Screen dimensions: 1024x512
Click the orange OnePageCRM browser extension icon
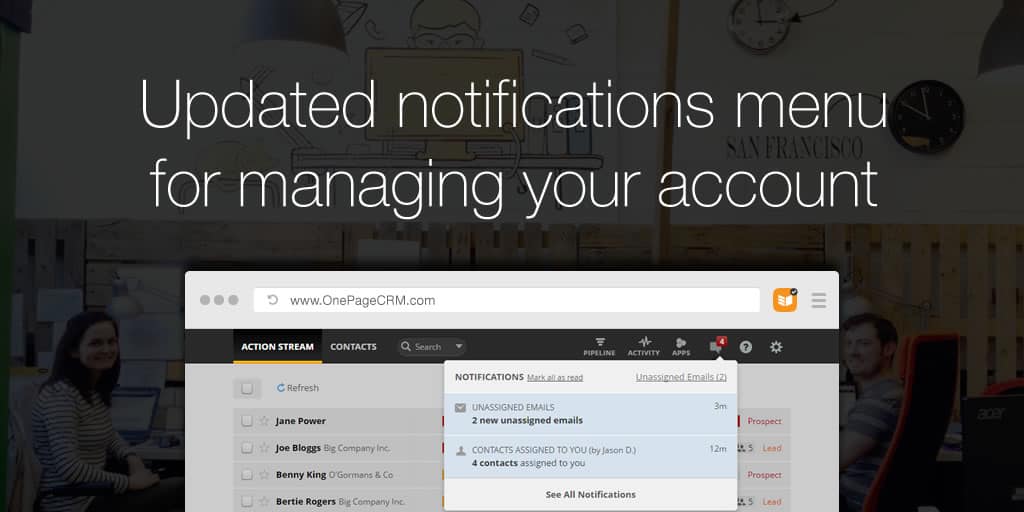[x=785, y=300]
